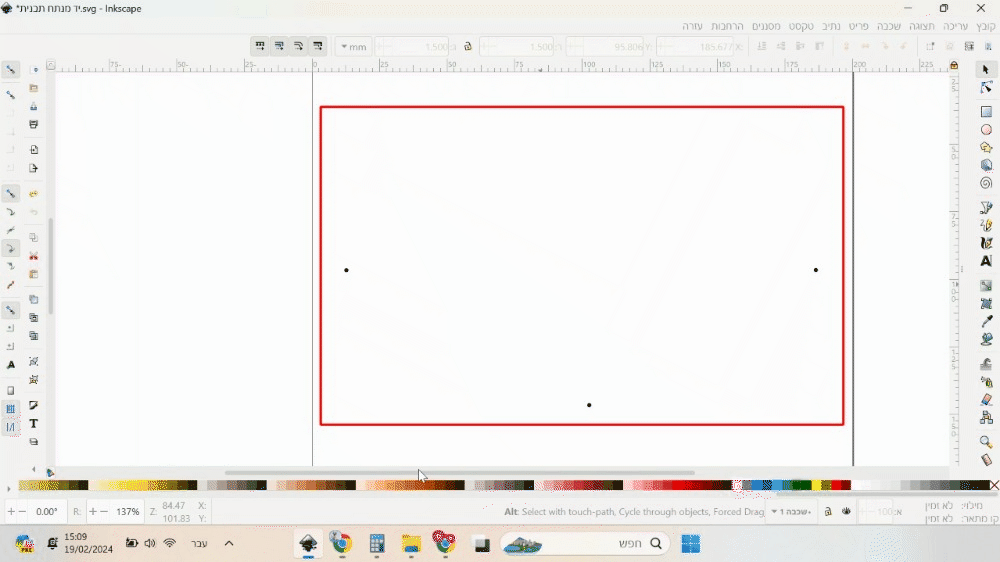Click the yellow swatch beside green
This screenshot has height=562, width=1000.
[x=816, y=485]
